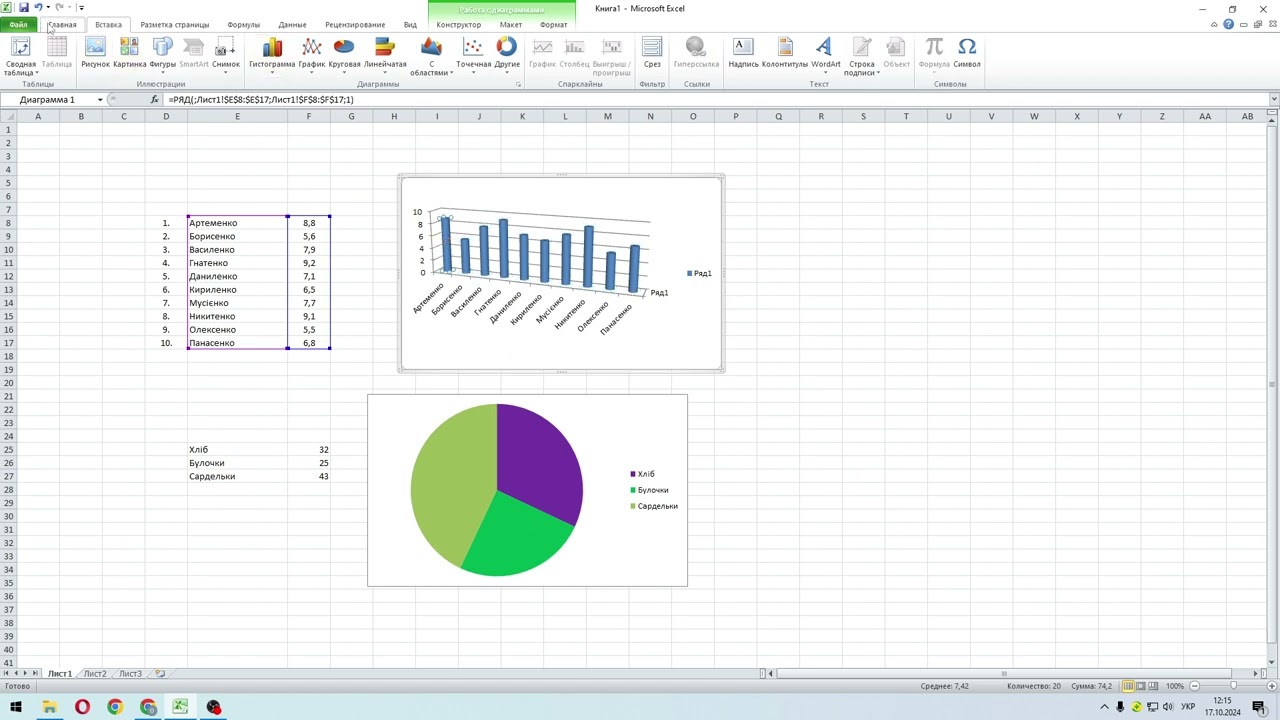Open Excel Help question mark icon
1280x720 pixels.
pyautogui.click(x=1229, y=24)
